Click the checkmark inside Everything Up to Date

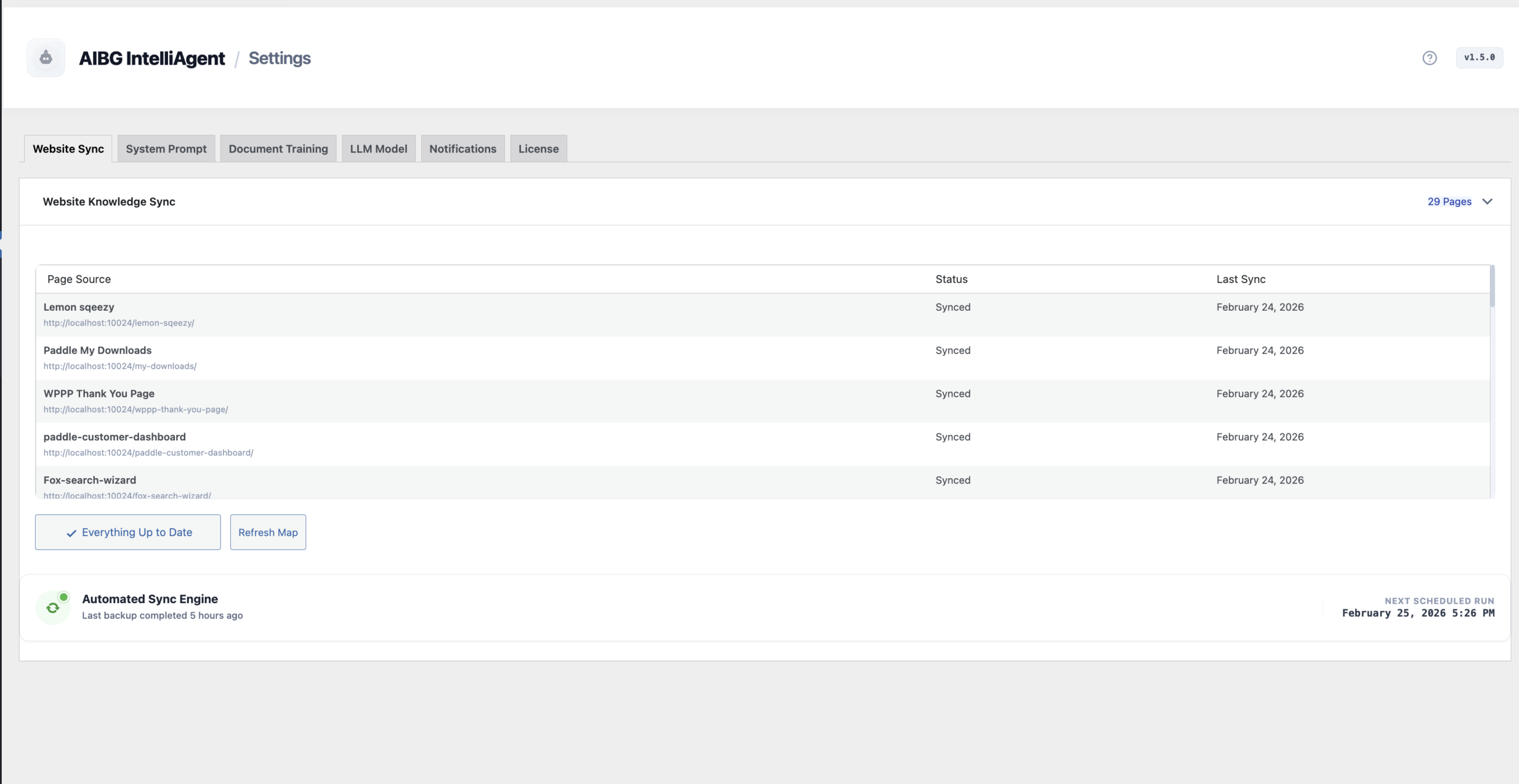[71, 533]
